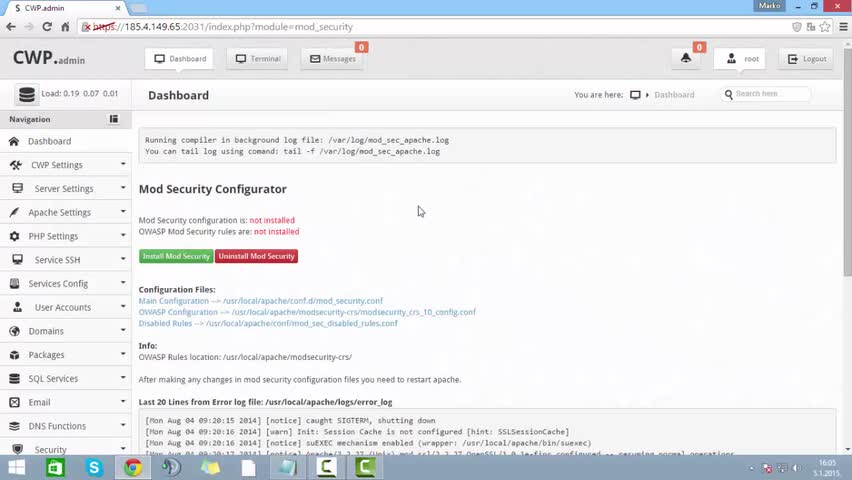Open the Terminal top tab

[x=258, y=59]
